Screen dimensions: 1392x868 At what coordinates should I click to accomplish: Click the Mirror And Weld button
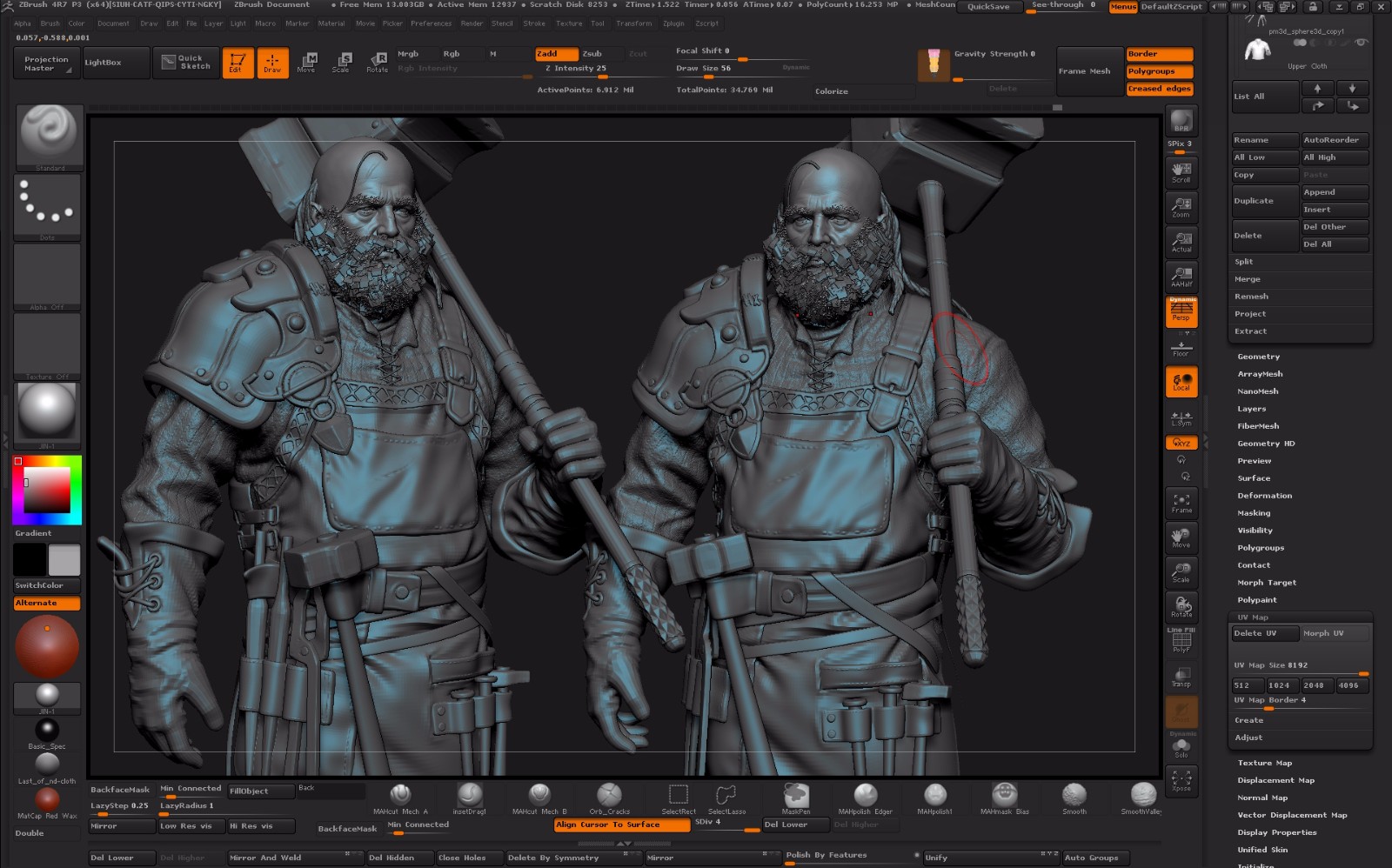click(295, 858)
